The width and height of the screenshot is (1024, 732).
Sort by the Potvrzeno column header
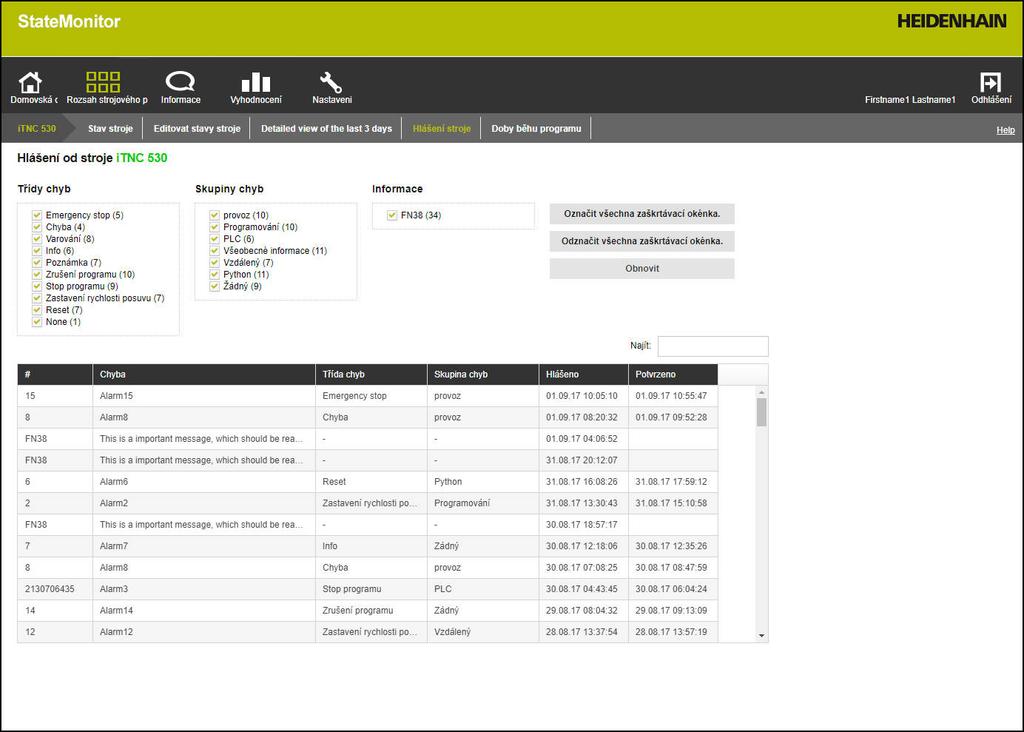673,374
